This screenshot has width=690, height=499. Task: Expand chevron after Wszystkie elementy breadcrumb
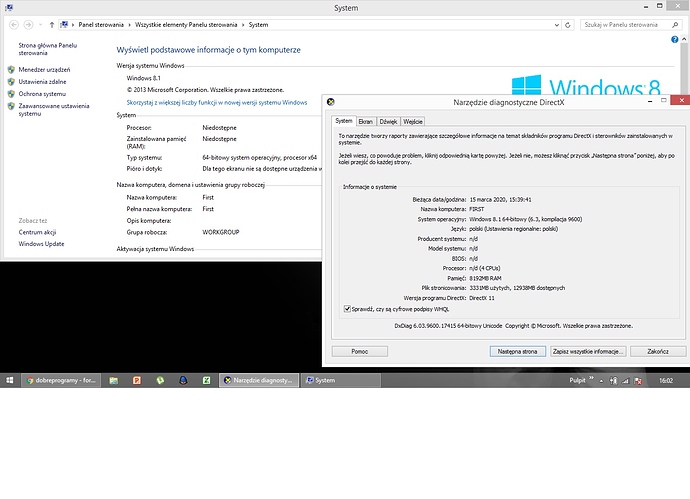point(243,25)
